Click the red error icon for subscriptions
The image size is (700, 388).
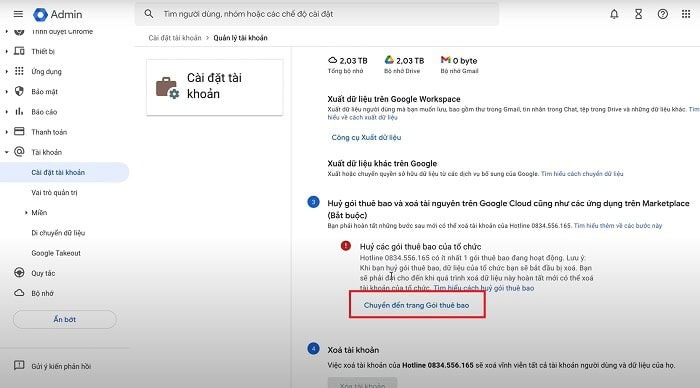(346, 246)
